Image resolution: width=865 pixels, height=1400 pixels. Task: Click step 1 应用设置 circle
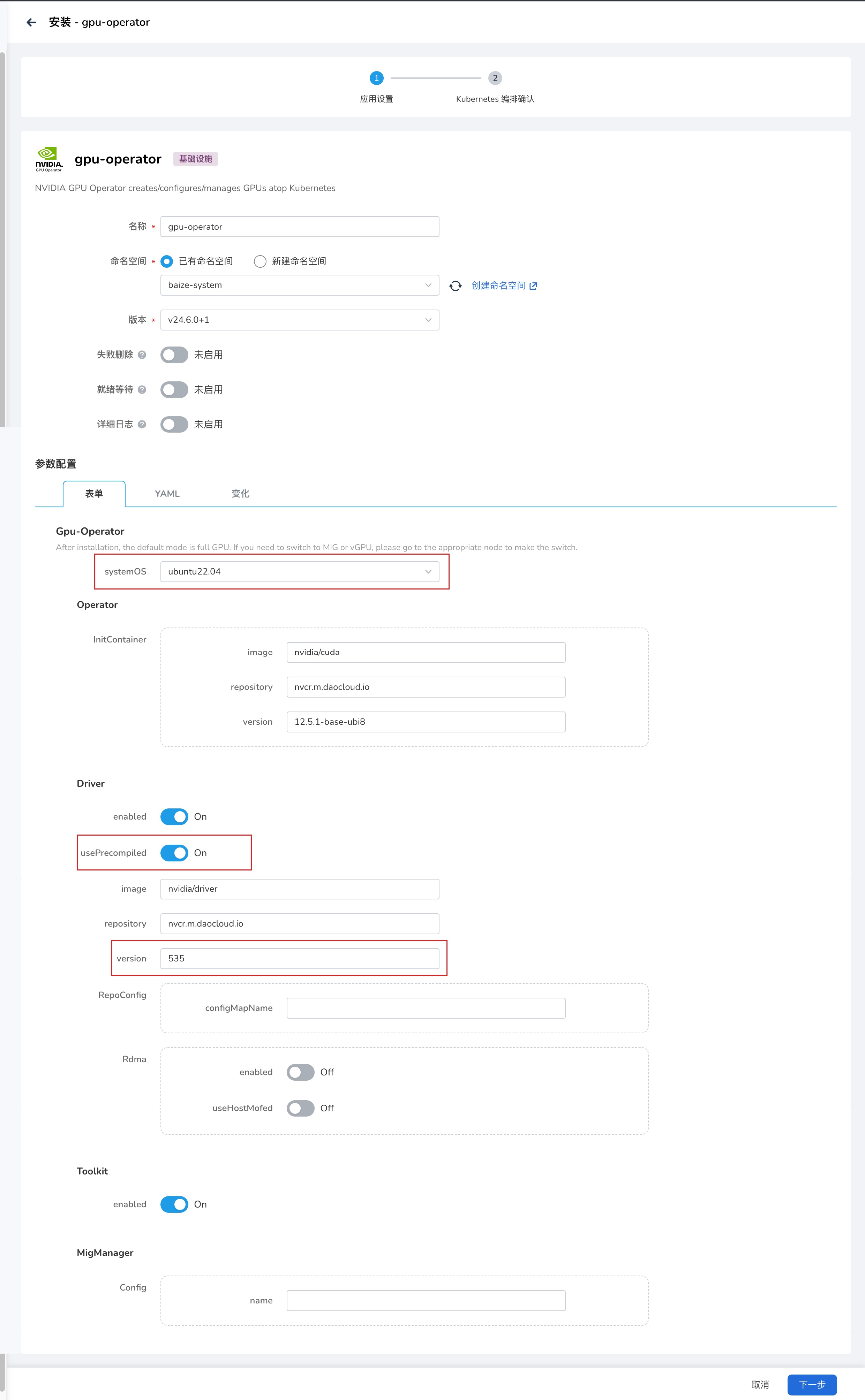click(376, 78)
